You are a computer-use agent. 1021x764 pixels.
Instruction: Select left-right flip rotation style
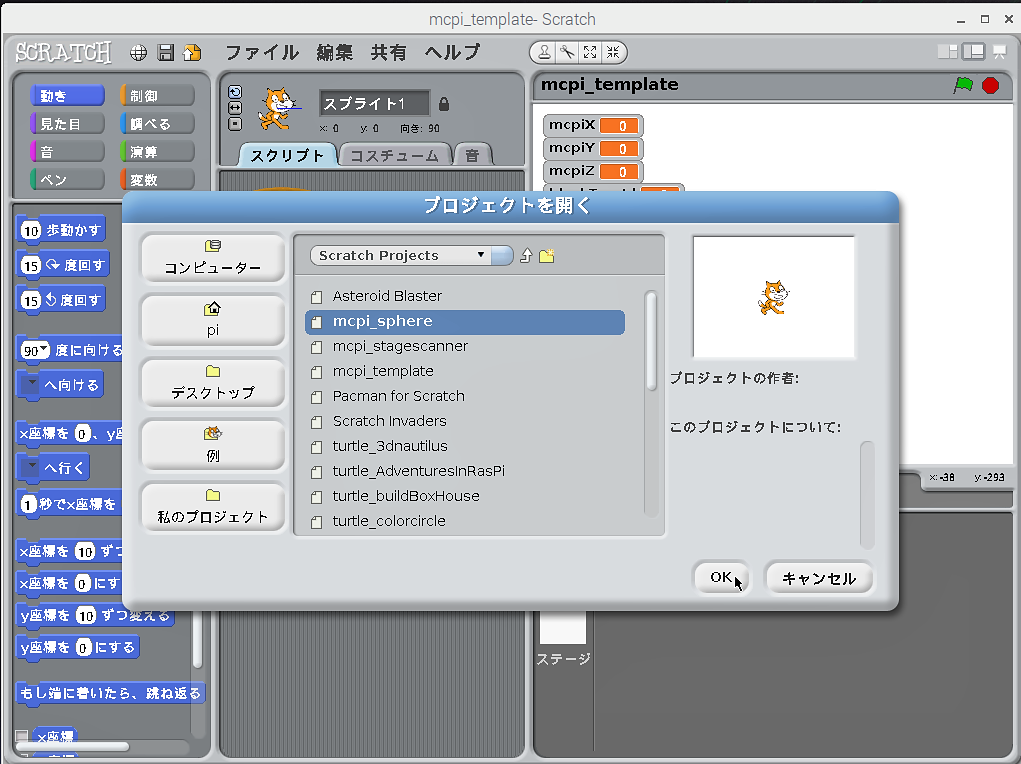click(235, 107)
